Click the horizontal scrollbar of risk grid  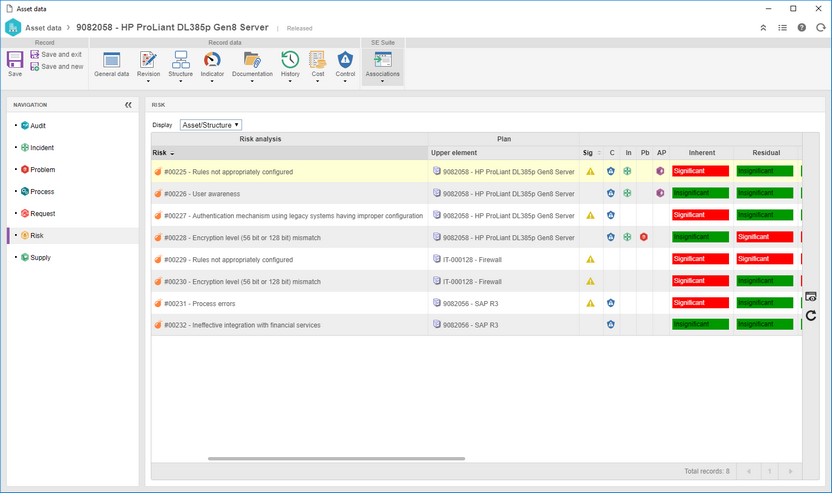point(336,459)
